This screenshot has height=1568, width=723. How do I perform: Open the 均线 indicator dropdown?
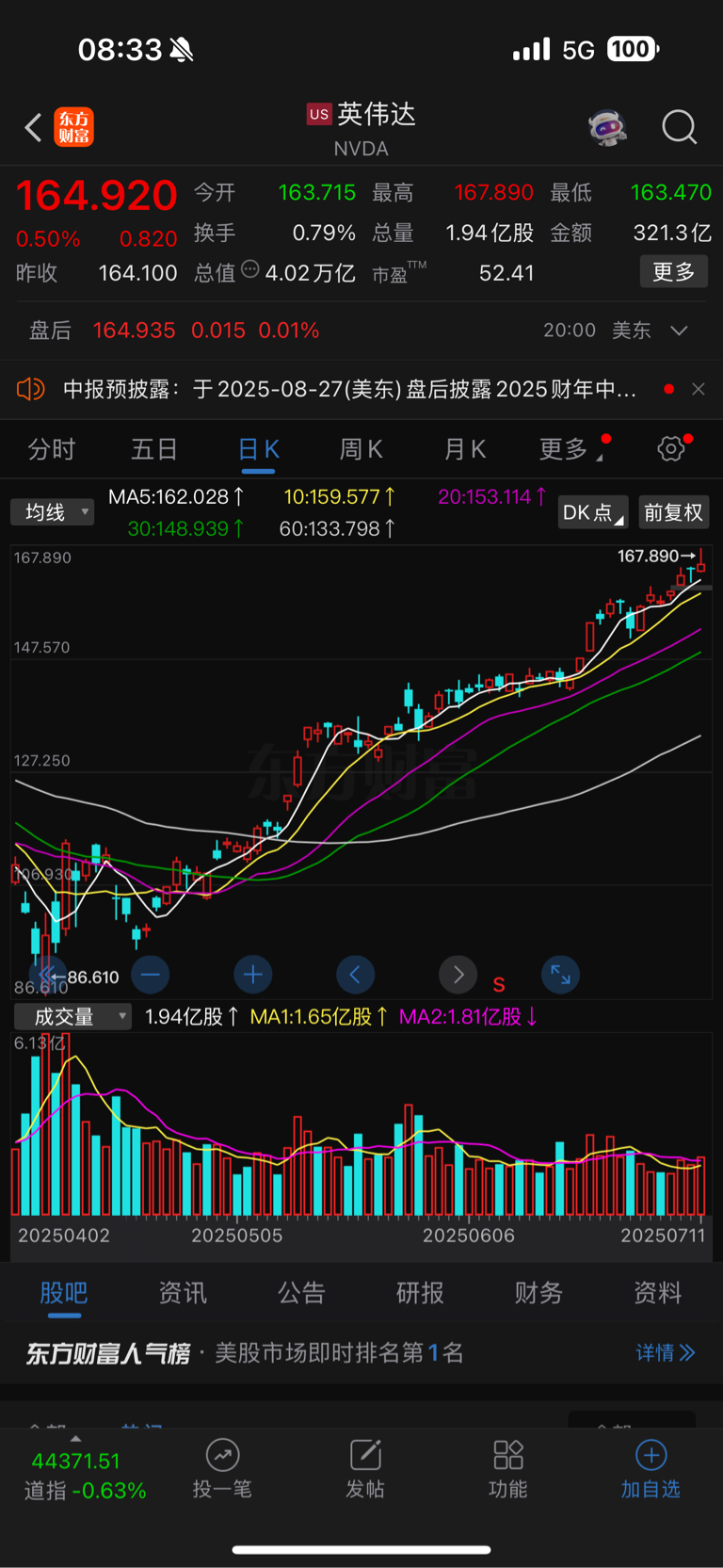pos(53,512)
